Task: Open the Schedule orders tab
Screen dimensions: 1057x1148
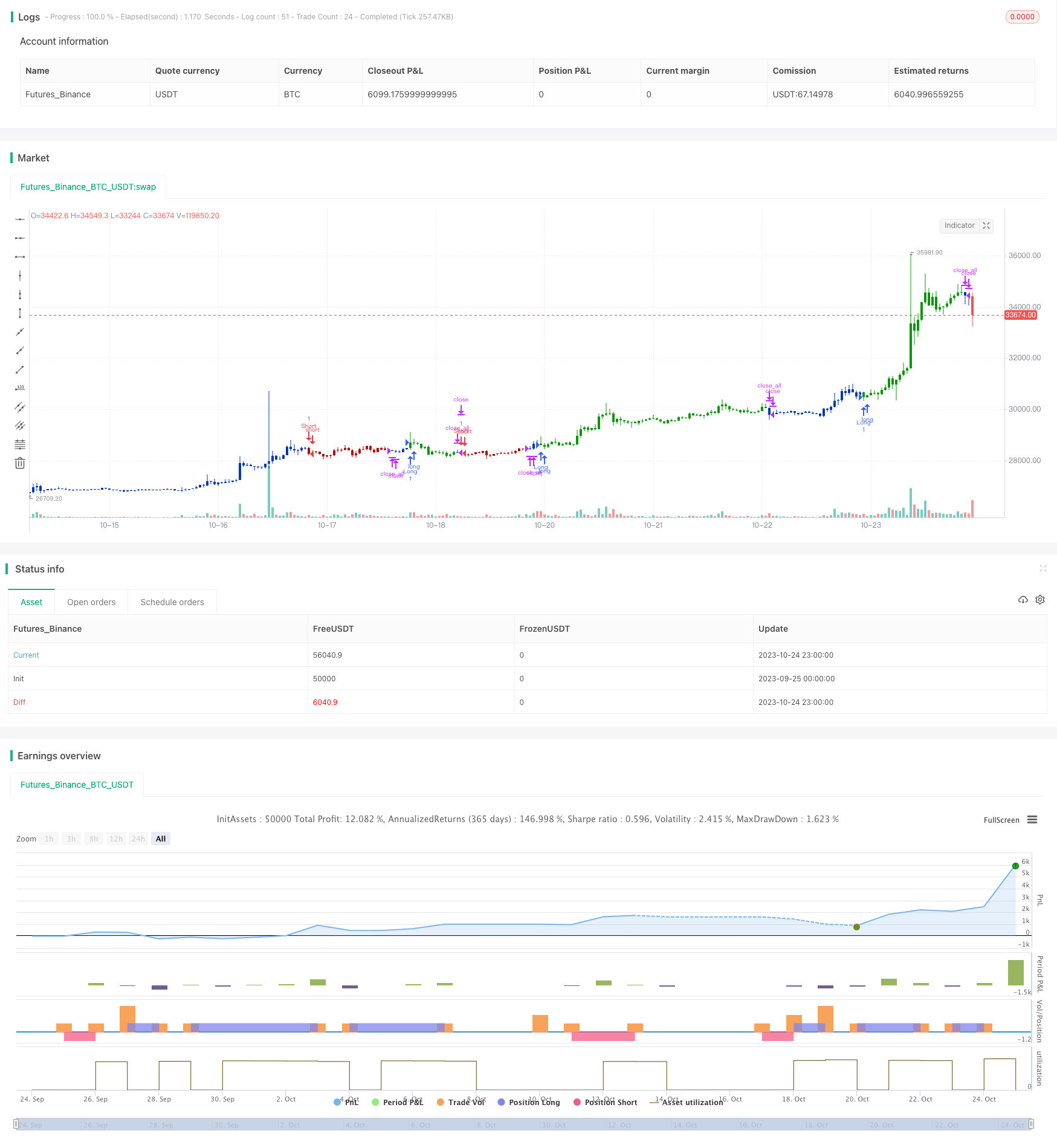Action: [x=172, y=602]
